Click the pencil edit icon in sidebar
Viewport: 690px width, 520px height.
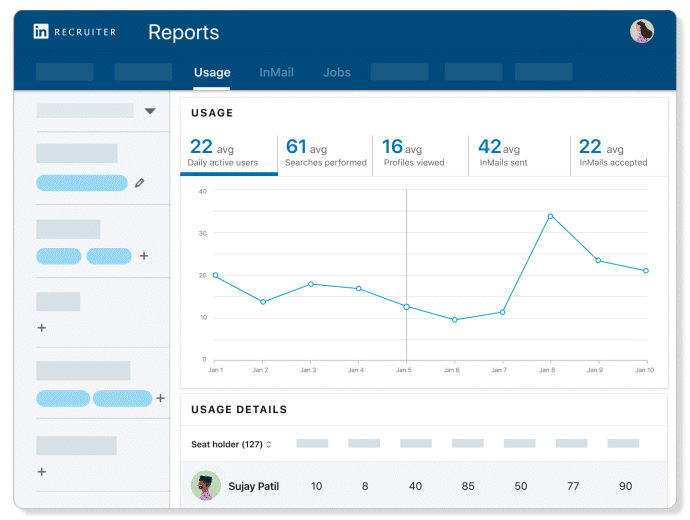(x=140, y=183)
